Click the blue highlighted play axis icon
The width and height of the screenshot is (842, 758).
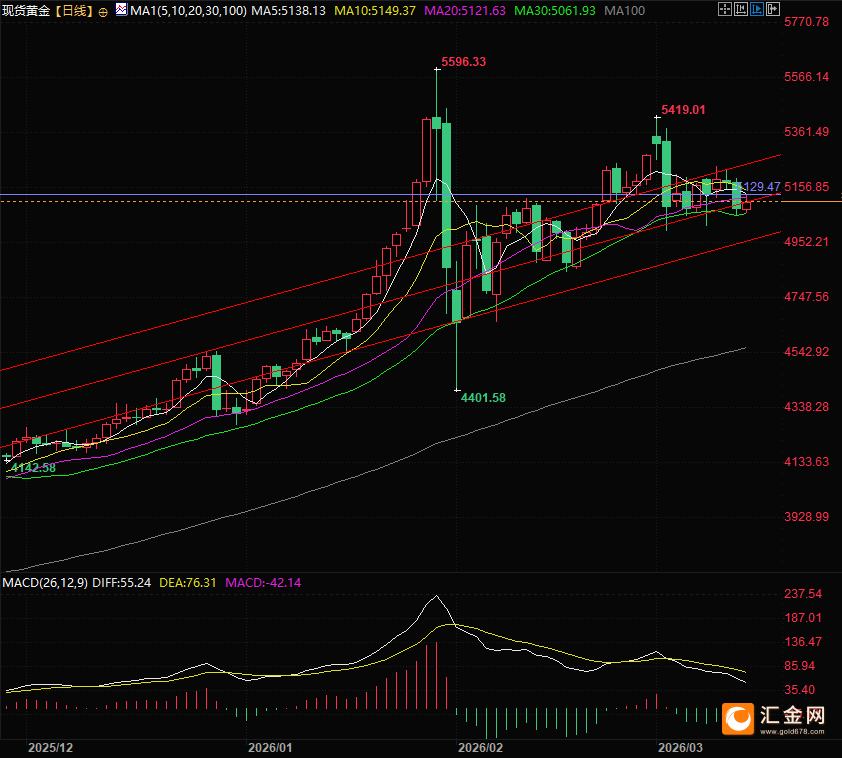757,9
